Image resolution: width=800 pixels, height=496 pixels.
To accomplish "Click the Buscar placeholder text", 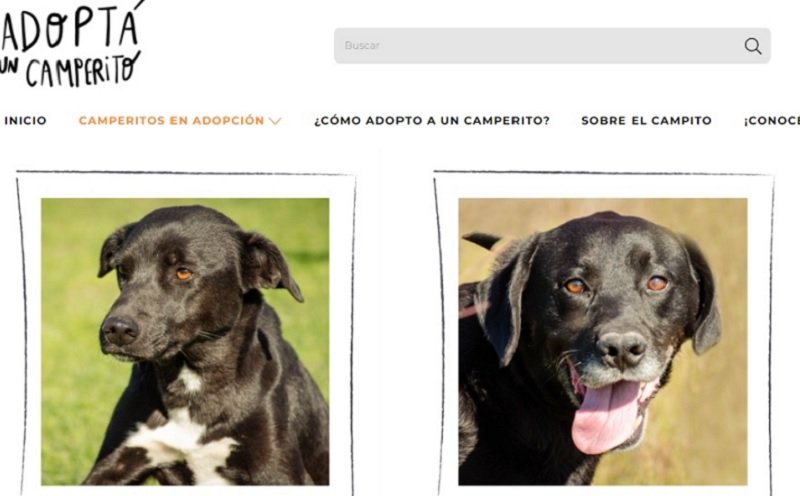I will coord(362,45).
